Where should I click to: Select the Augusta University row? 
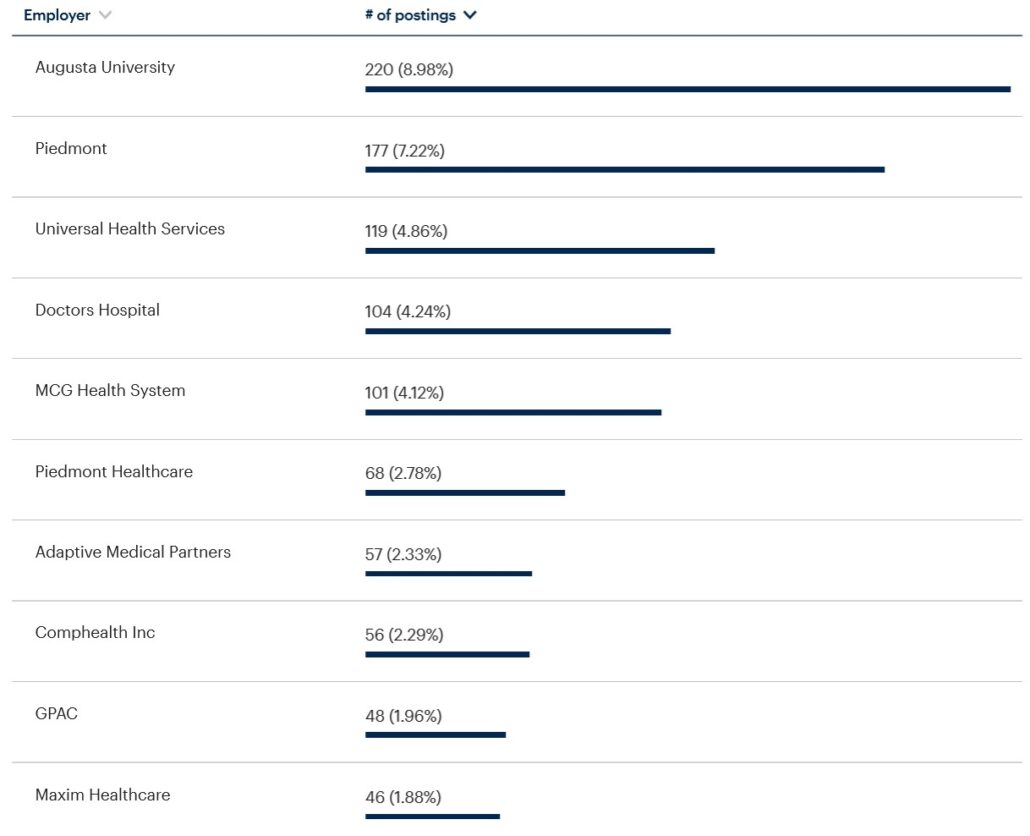(x=105, y=67)
